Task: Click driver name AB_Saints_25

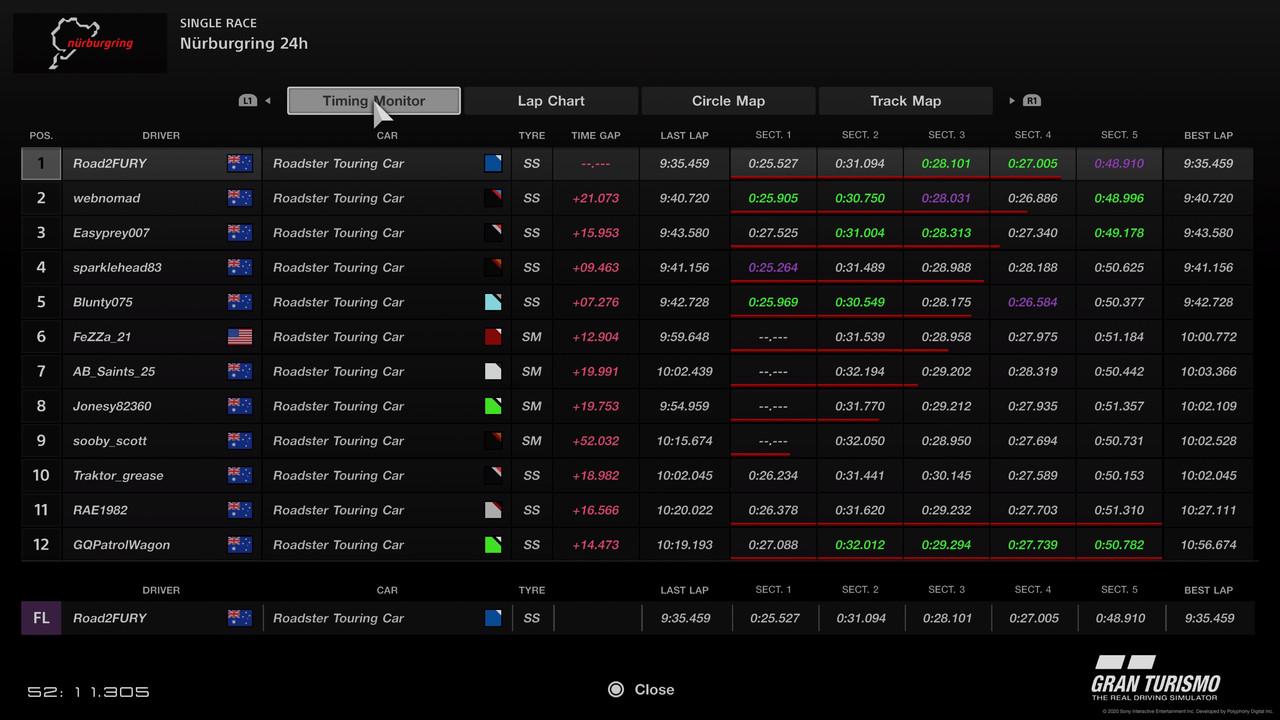Action: 114,371
